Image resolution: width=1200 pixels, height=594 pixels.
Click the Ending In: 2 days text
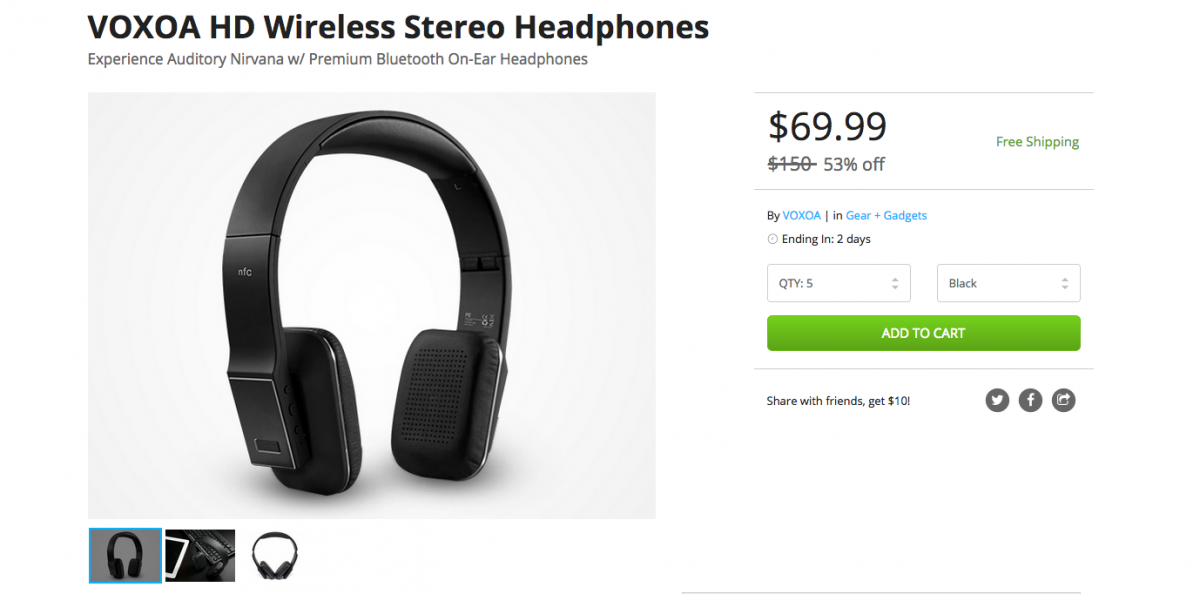pyautogui.click(x=826, y=239)
